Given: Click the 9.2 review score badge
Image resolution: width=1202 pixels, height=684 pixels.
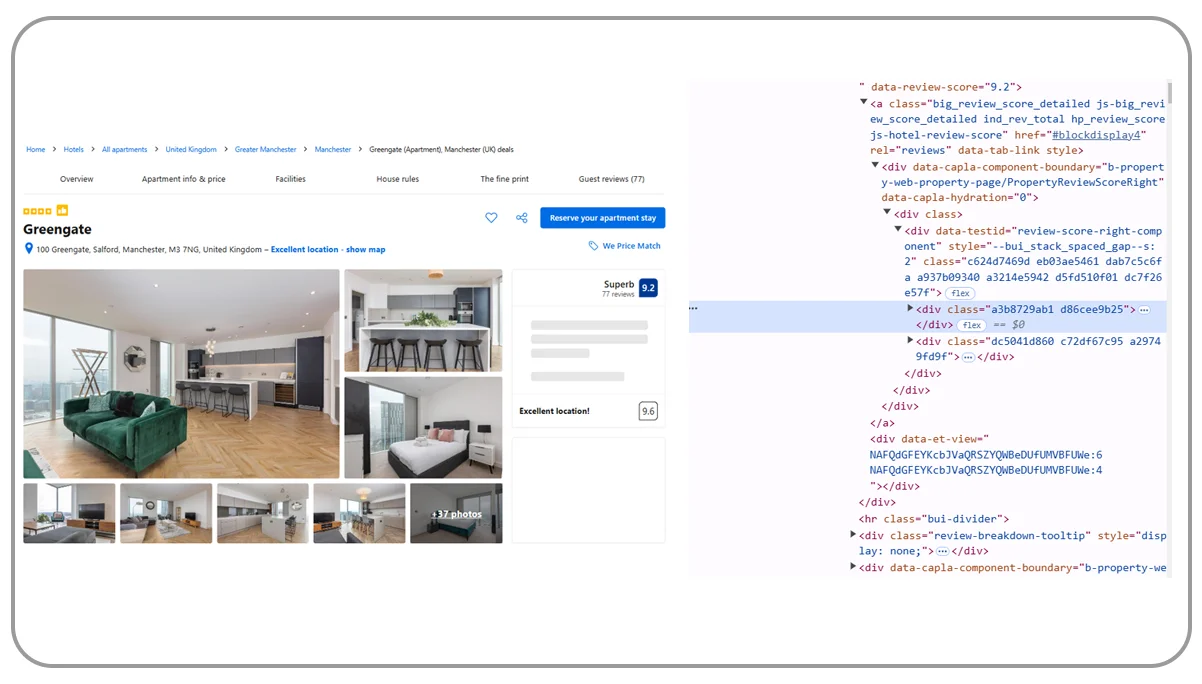Looking at the screenshot, I should 648,288.
